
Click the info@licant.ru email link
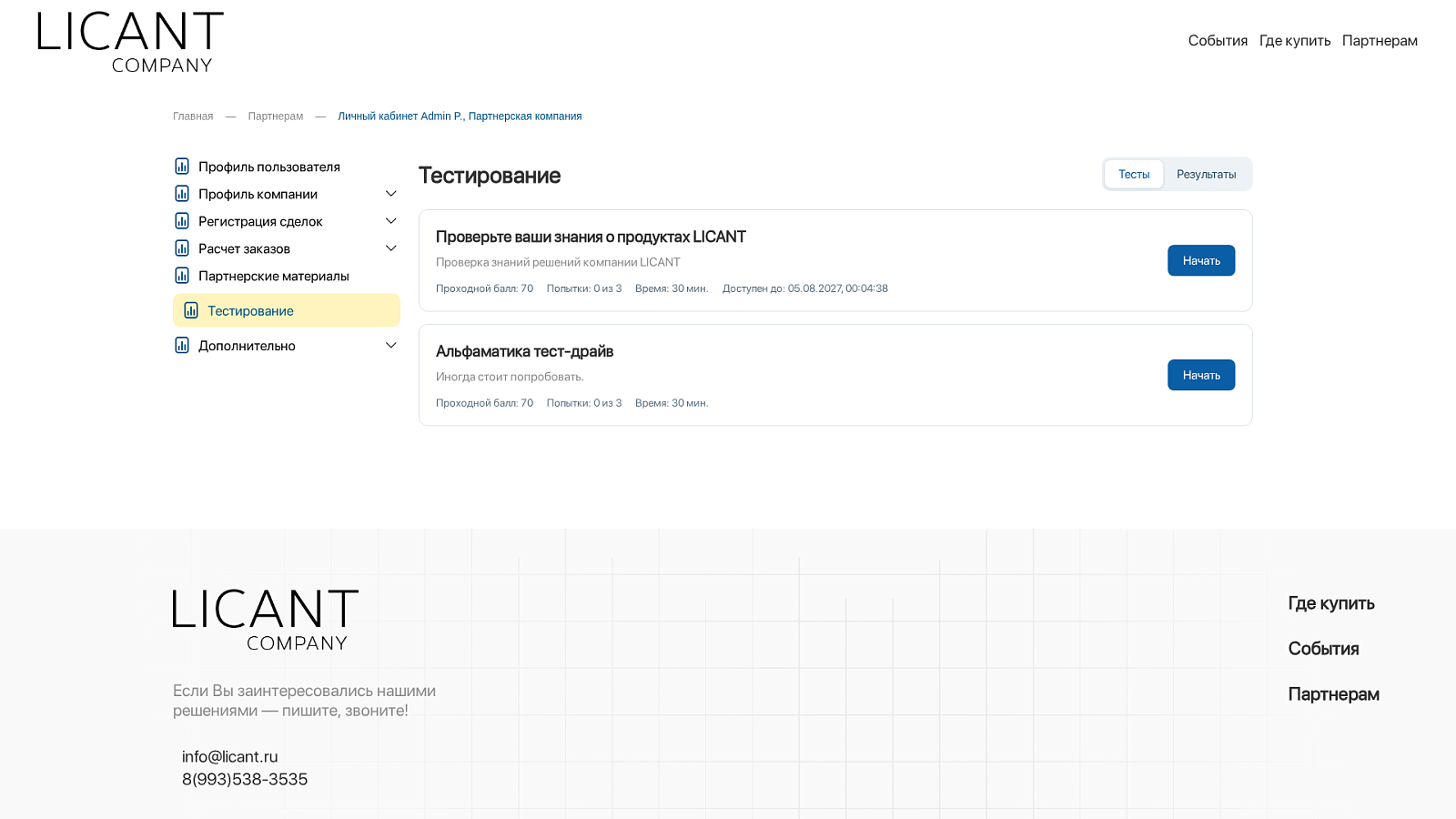[x=230, y=757]
